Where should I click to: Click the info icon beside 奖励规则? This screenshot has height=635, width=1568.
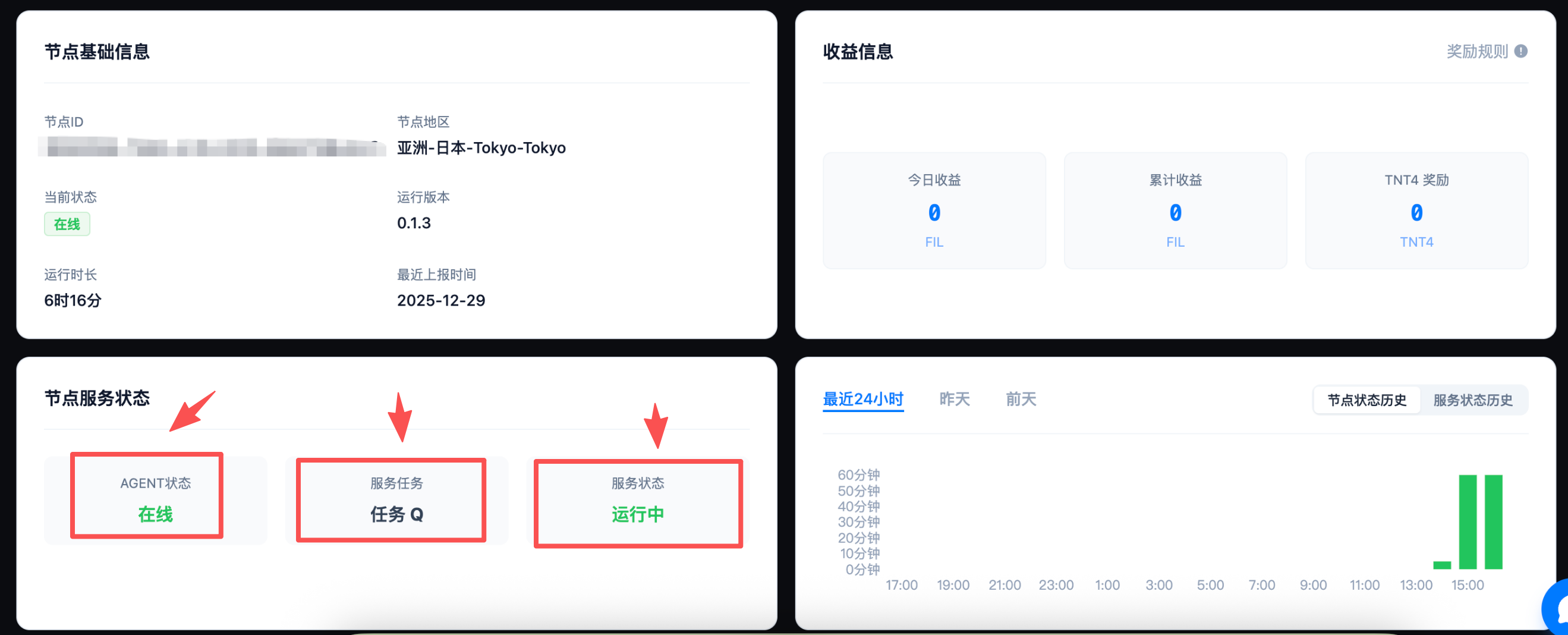[1520, 51]
